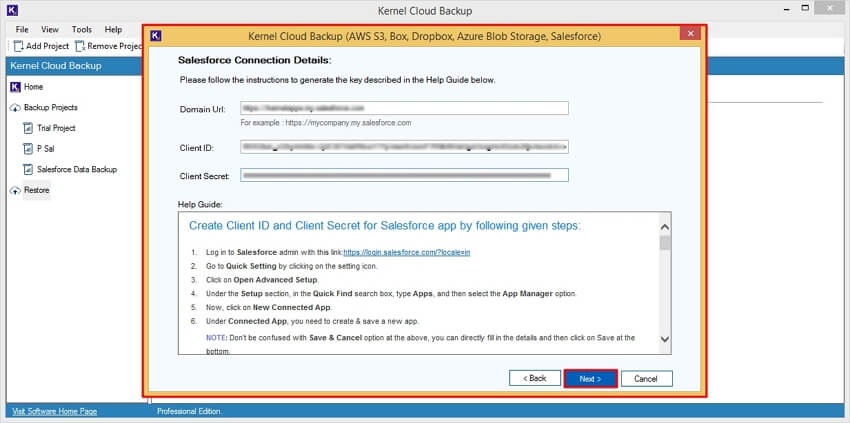Open the P Sal project entry
The width and height of the screenshot is (850, 423).
(x=46, y=149)
